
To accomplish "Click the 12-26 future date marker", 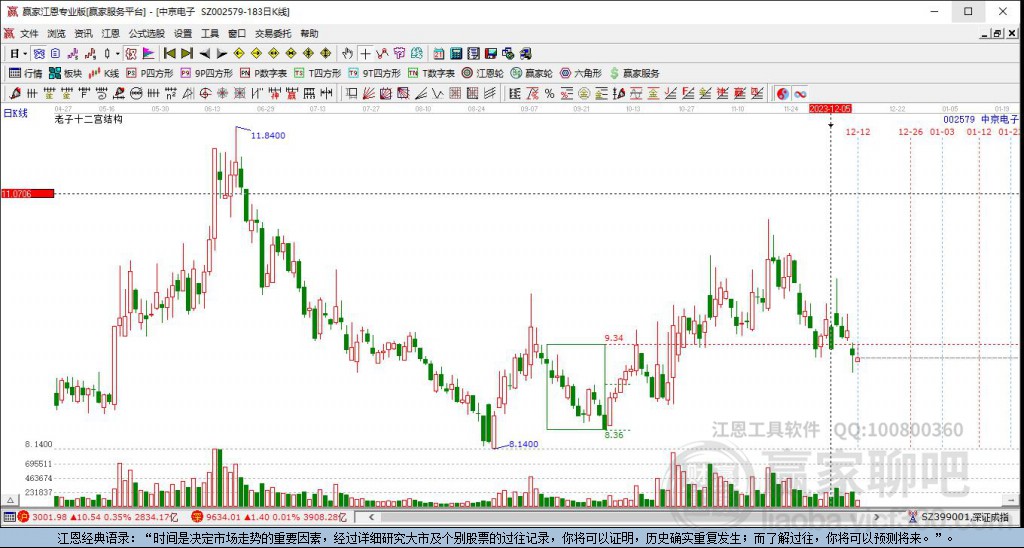I will (910, 132).
